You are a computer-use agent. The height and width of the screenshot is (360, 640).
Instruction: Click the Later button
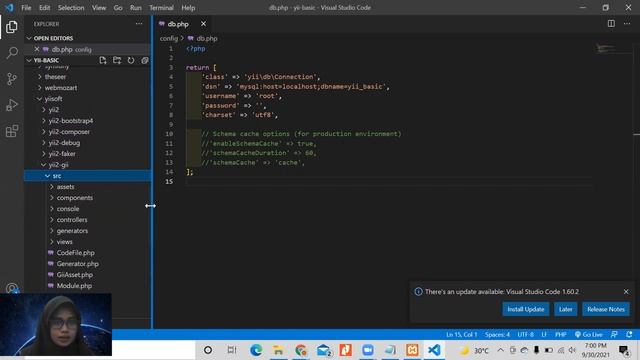point(565,309)
